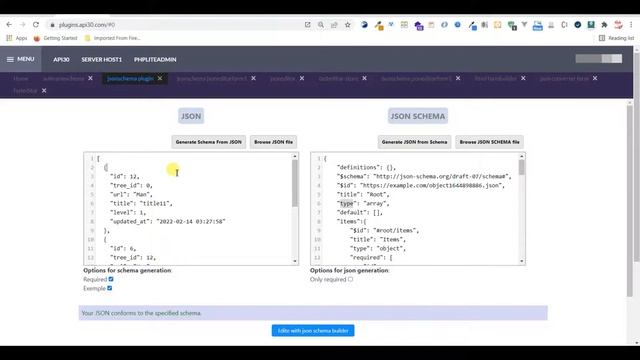
Task: Open the Getting Started bookmark
Action: (56, 38)
